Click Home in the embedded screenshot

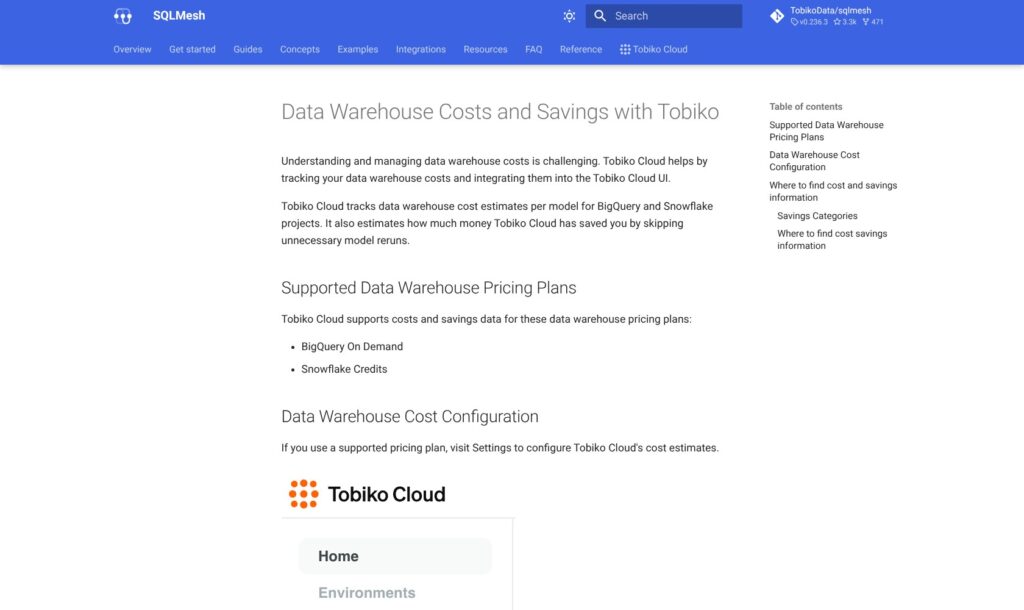[394, 556]
